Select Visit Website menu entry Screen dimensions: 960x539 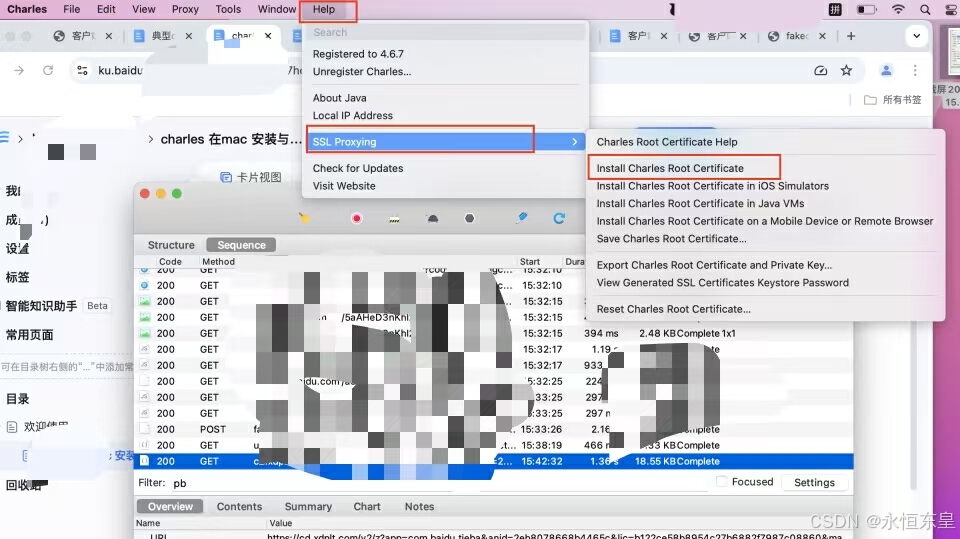(344, 186)
